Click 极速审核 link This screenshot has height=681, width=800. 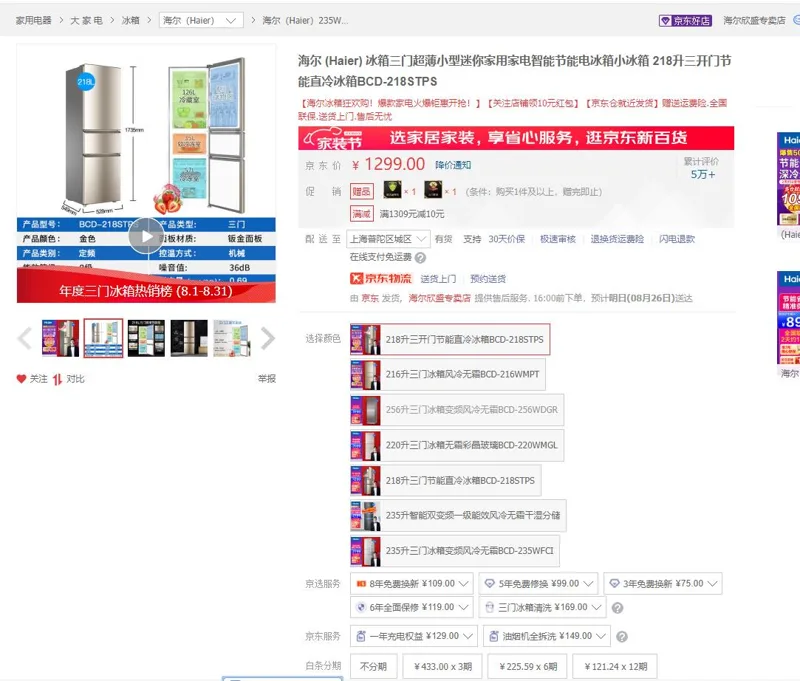point(558,239)
